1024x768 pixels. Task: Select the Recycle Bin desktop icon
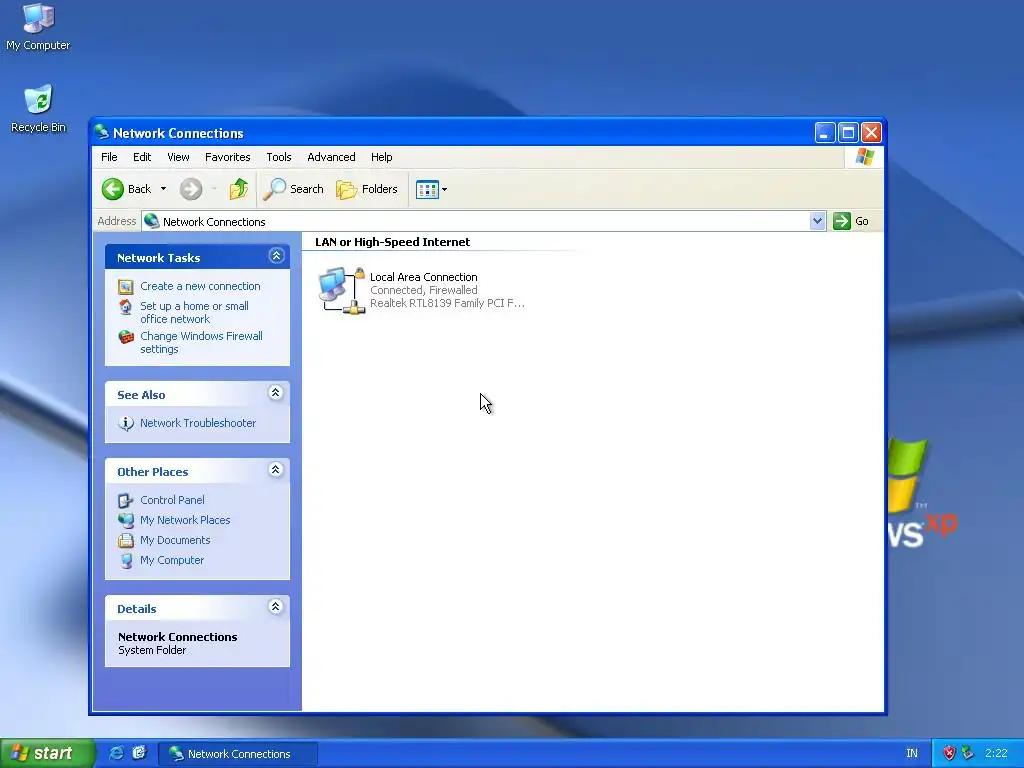click(38, 108)
